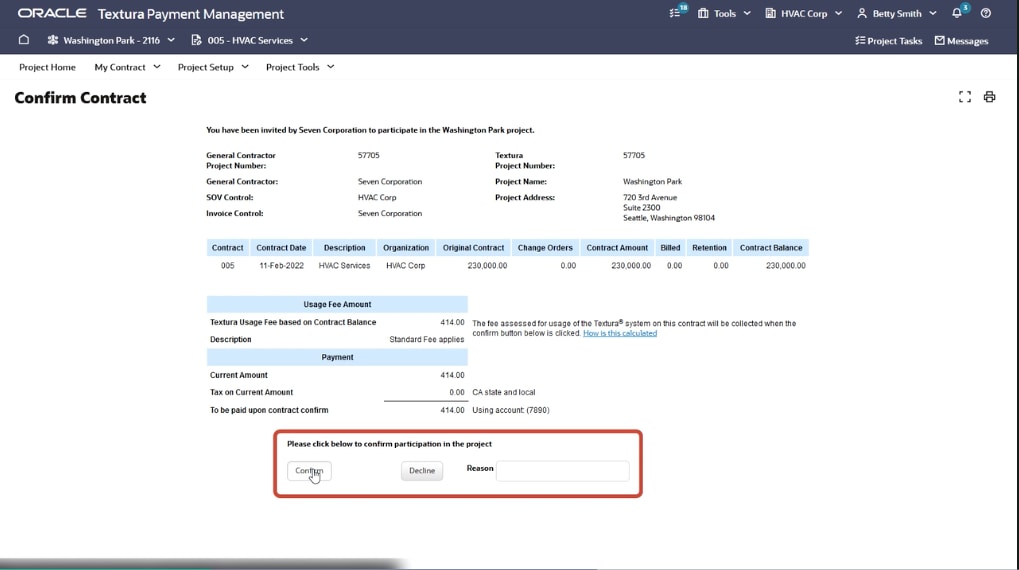Expand 005 - HVAC Services contract selector
The width and height of the screenshot is (1019, 570).
click(x=250, y=41)
